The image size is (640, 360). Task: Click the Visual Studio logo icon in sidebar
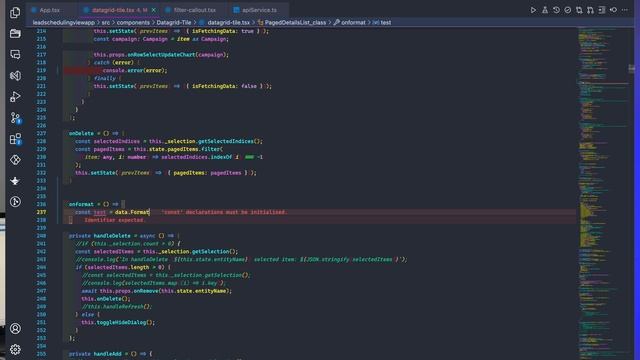(15, 76)
